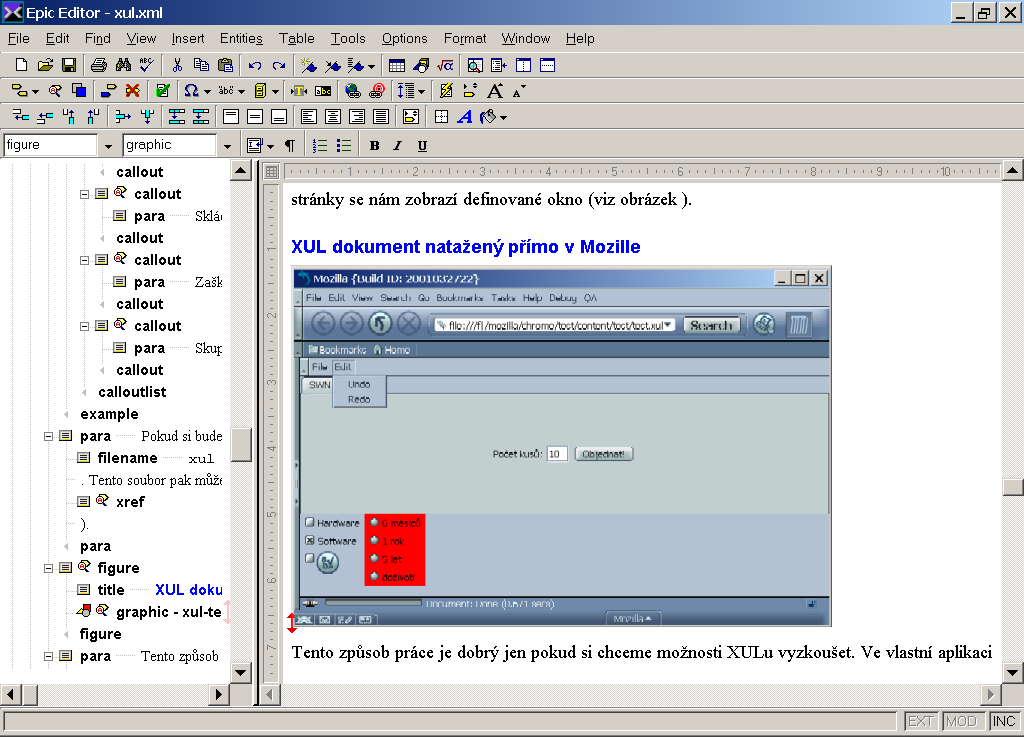This screenshot has height=737, width=1024.
Task: Open the Entities menu
Action: point(241,39)
